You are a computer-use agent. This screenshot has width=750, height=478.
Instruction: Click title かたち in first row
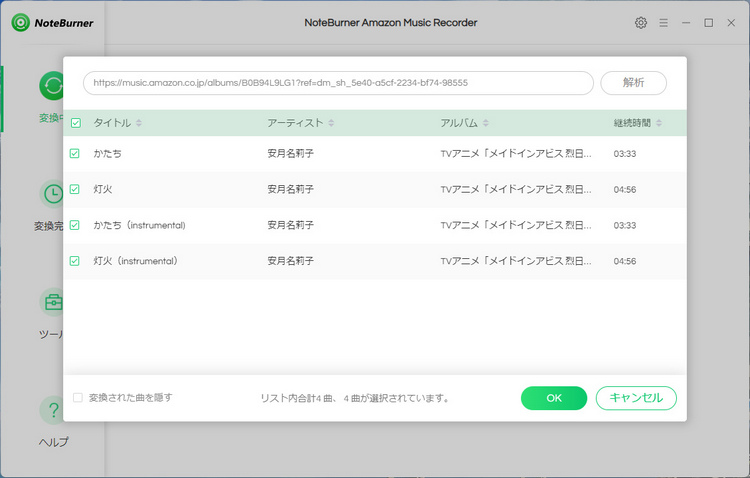pyautogui.click(x=108, y=154)
